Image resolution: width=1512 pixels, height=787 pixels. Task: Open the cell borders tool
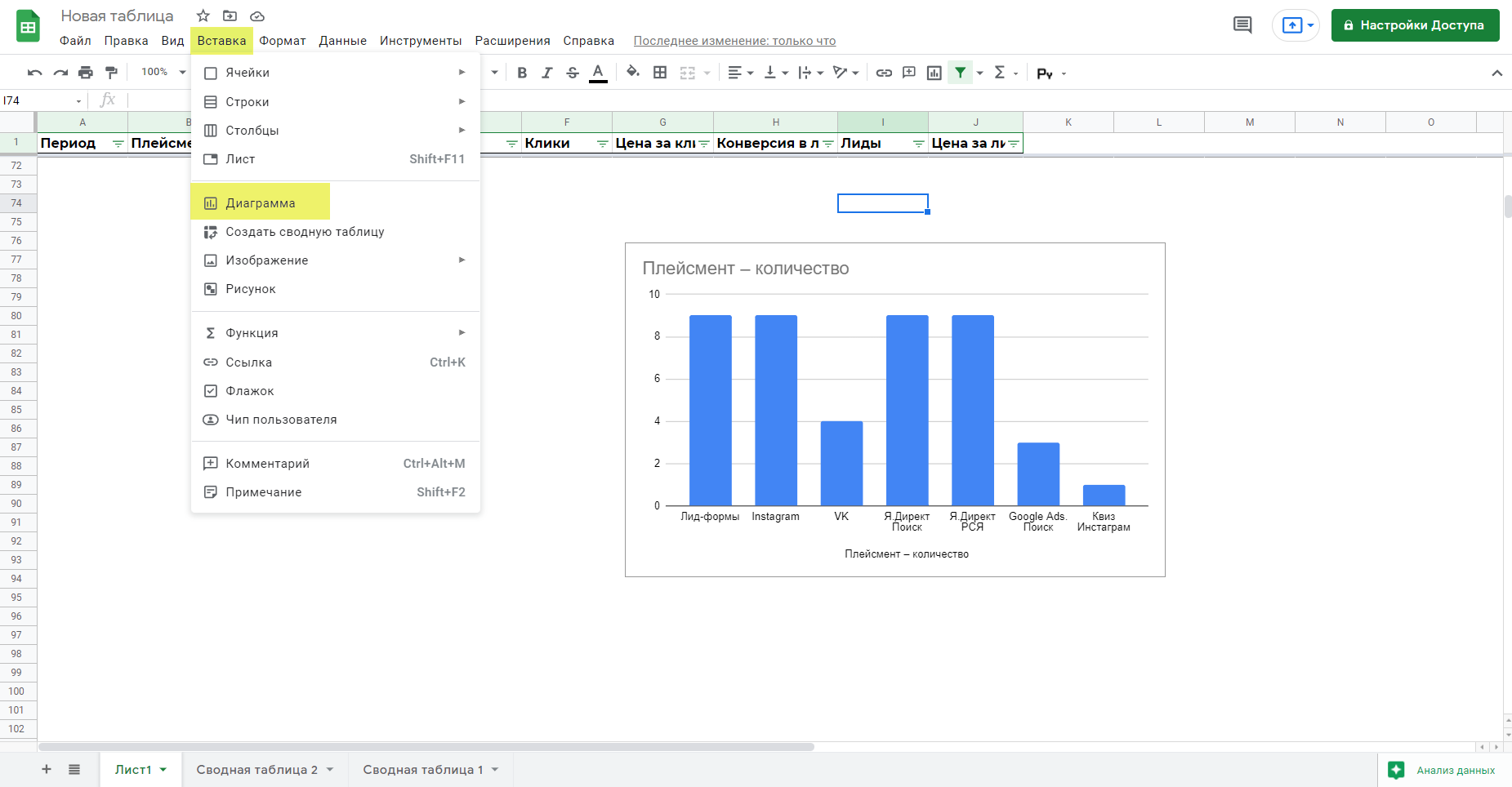660,73
